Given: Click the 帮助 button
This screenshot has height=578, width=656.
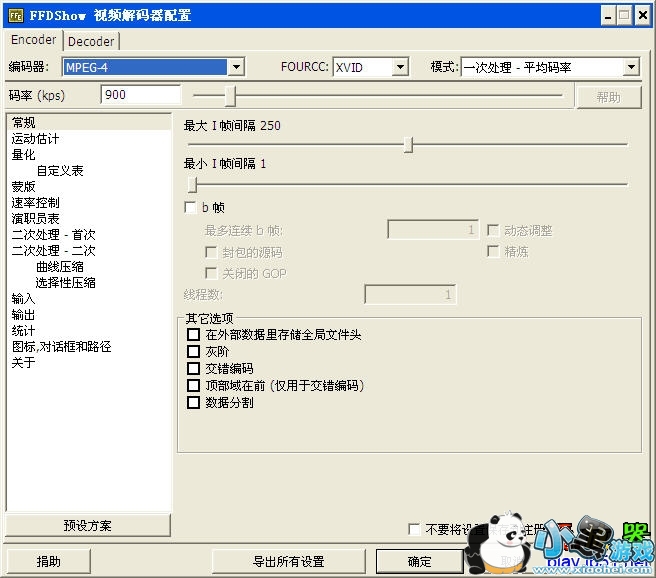Looking at the screenshot, I should (x=609, y=97).
